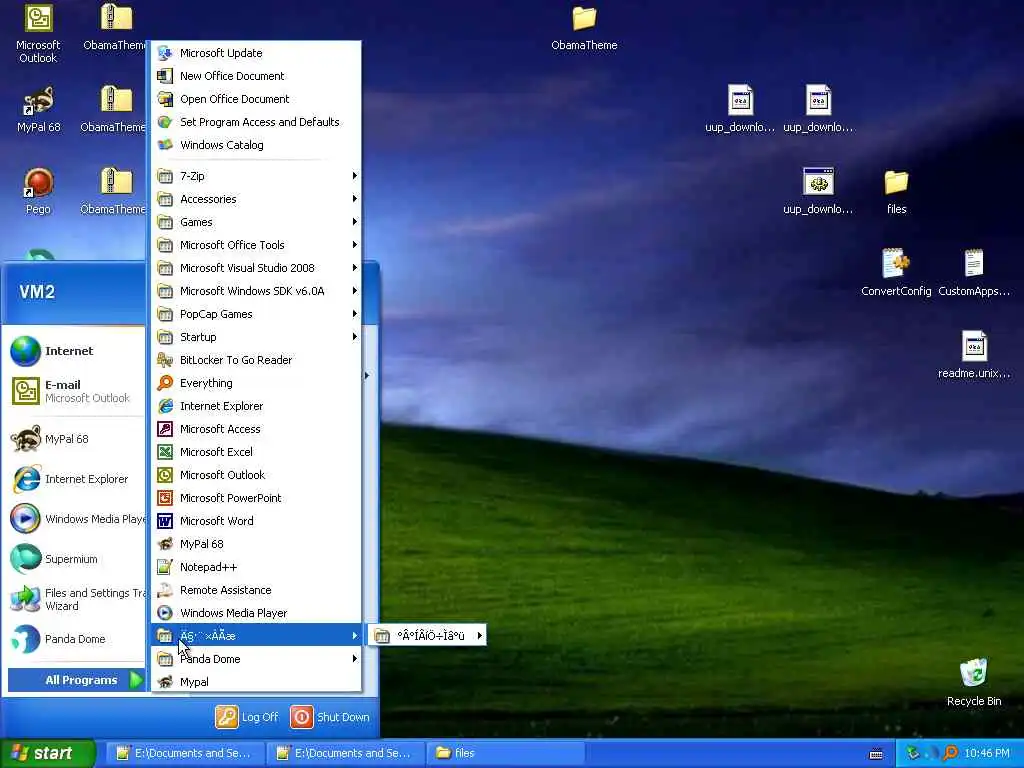Click the Everything tray icon next to the clock
The image size is (1024, 768).
click(950, 753)
